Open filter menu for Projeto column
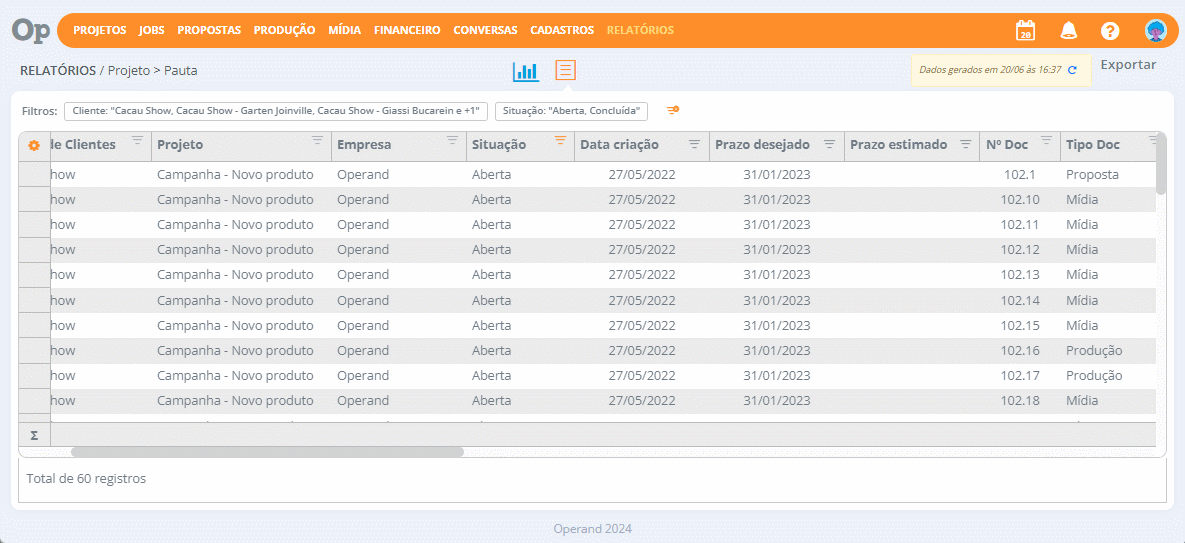 pyautogui.click(x=317, y=140)
